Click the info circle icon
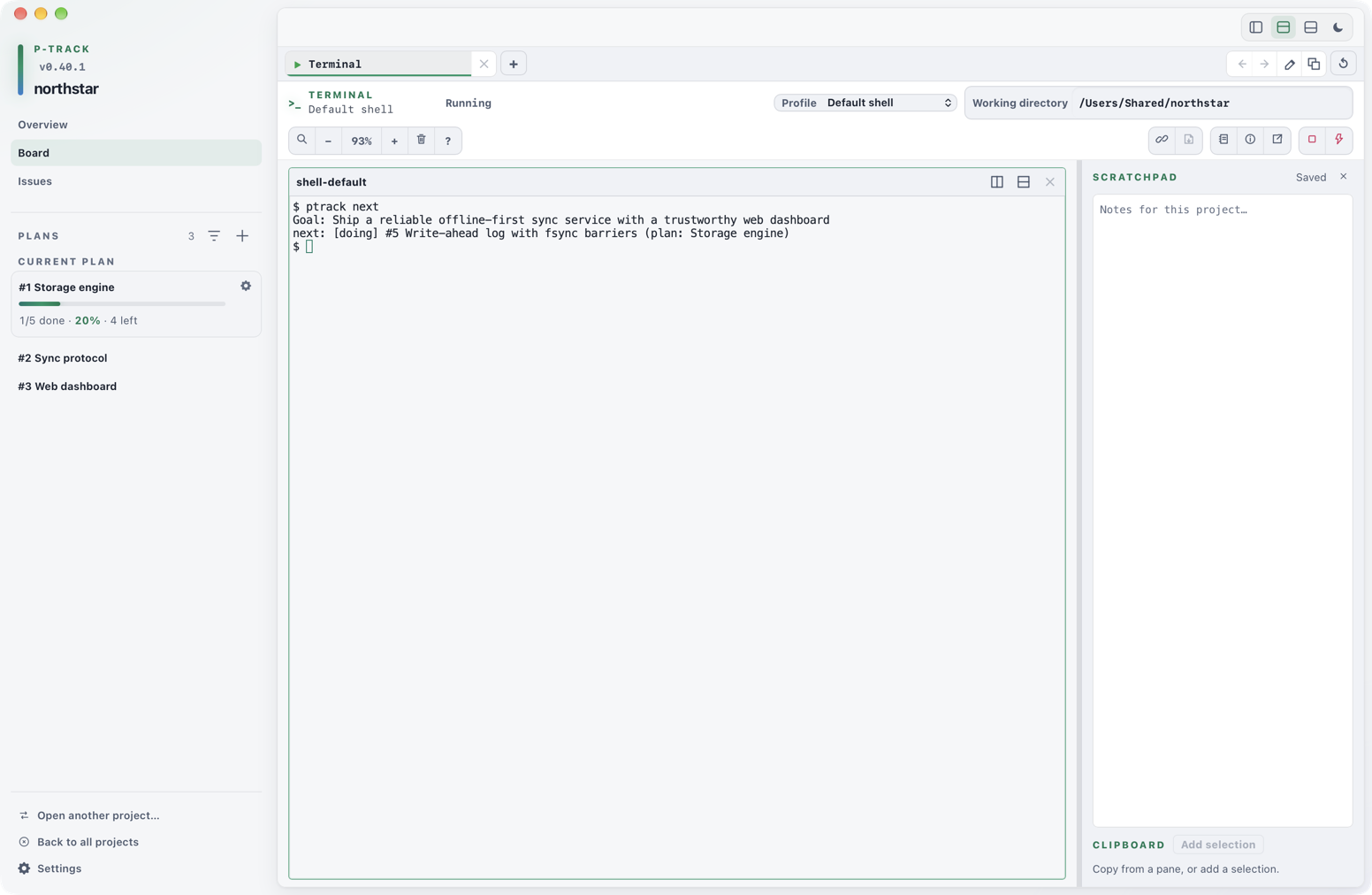1372x895 pixels. 1250,140
